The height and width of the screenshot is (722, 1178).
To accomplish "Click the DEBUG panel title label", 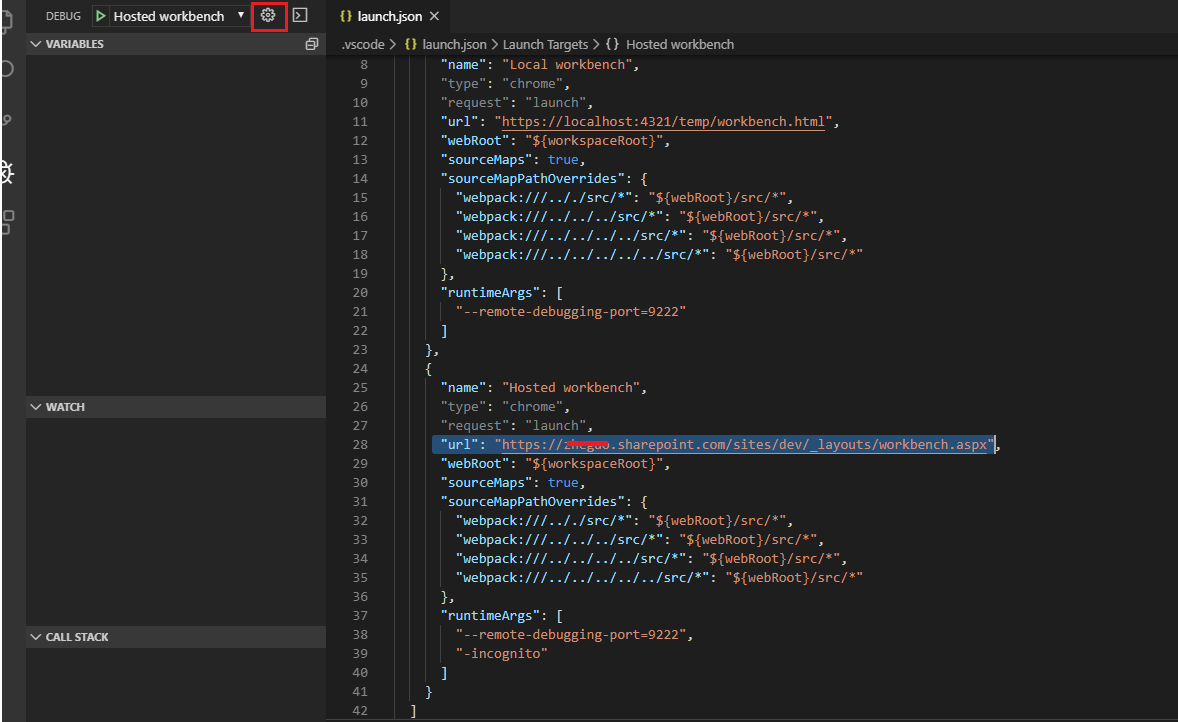I will (x=63, y=16).
